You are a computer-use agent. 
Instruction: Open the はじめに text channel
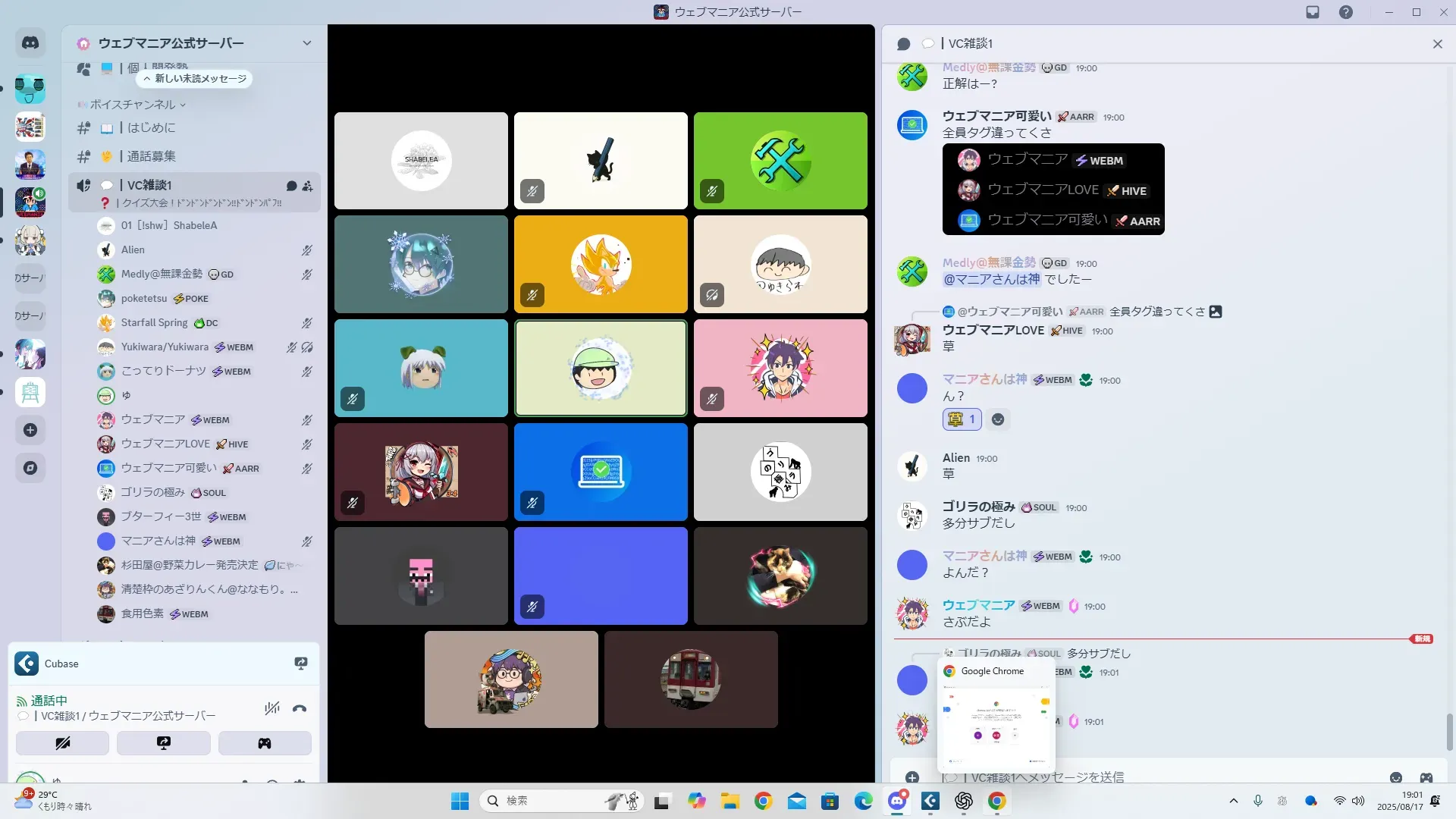point(151,128)
